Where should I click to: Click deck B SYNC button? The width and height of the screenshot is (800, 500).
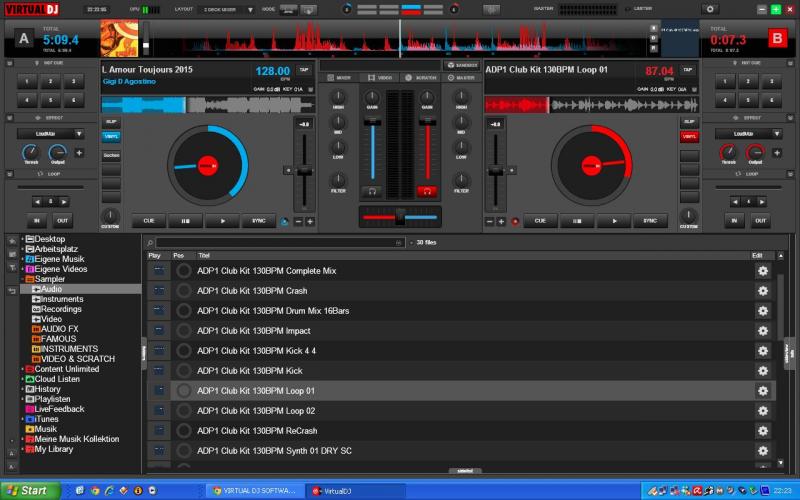pos(650,221)
